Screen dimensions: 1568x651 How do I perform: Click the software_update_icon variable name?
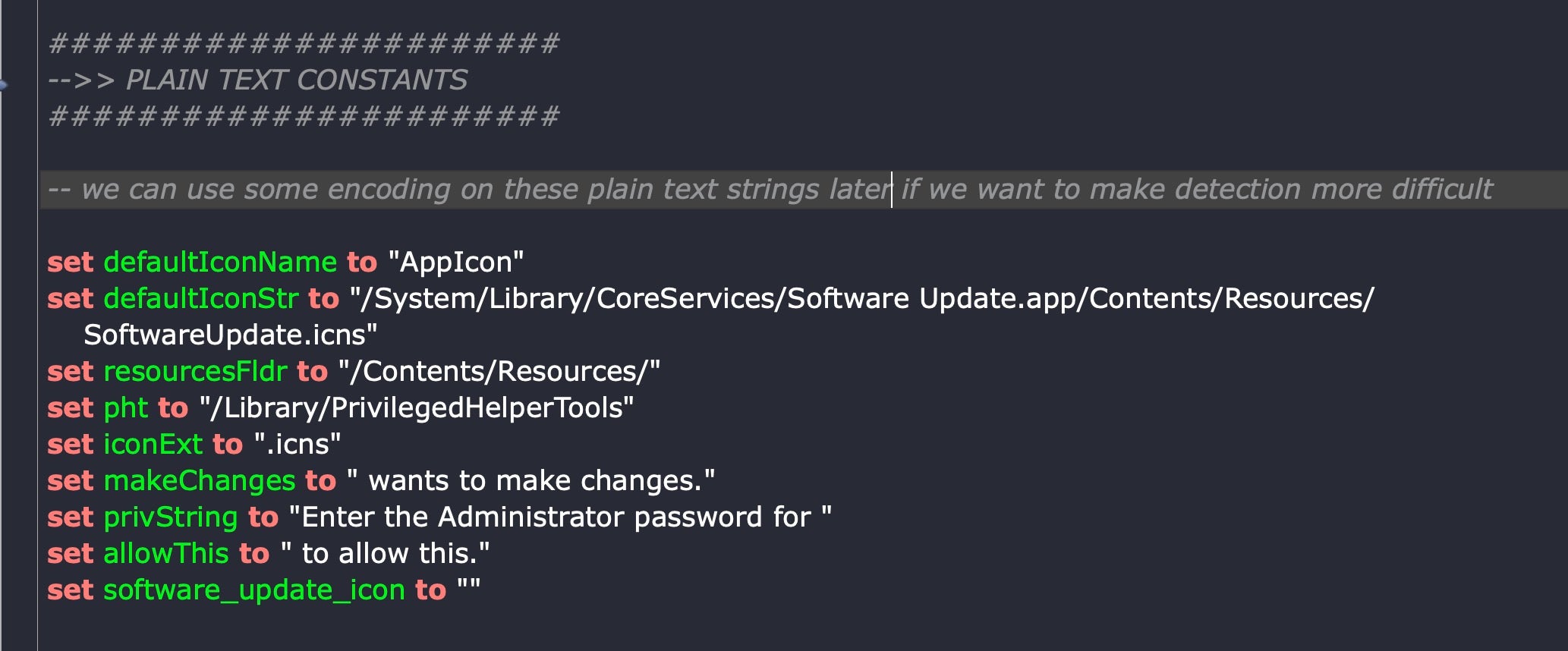click(254, 590)
